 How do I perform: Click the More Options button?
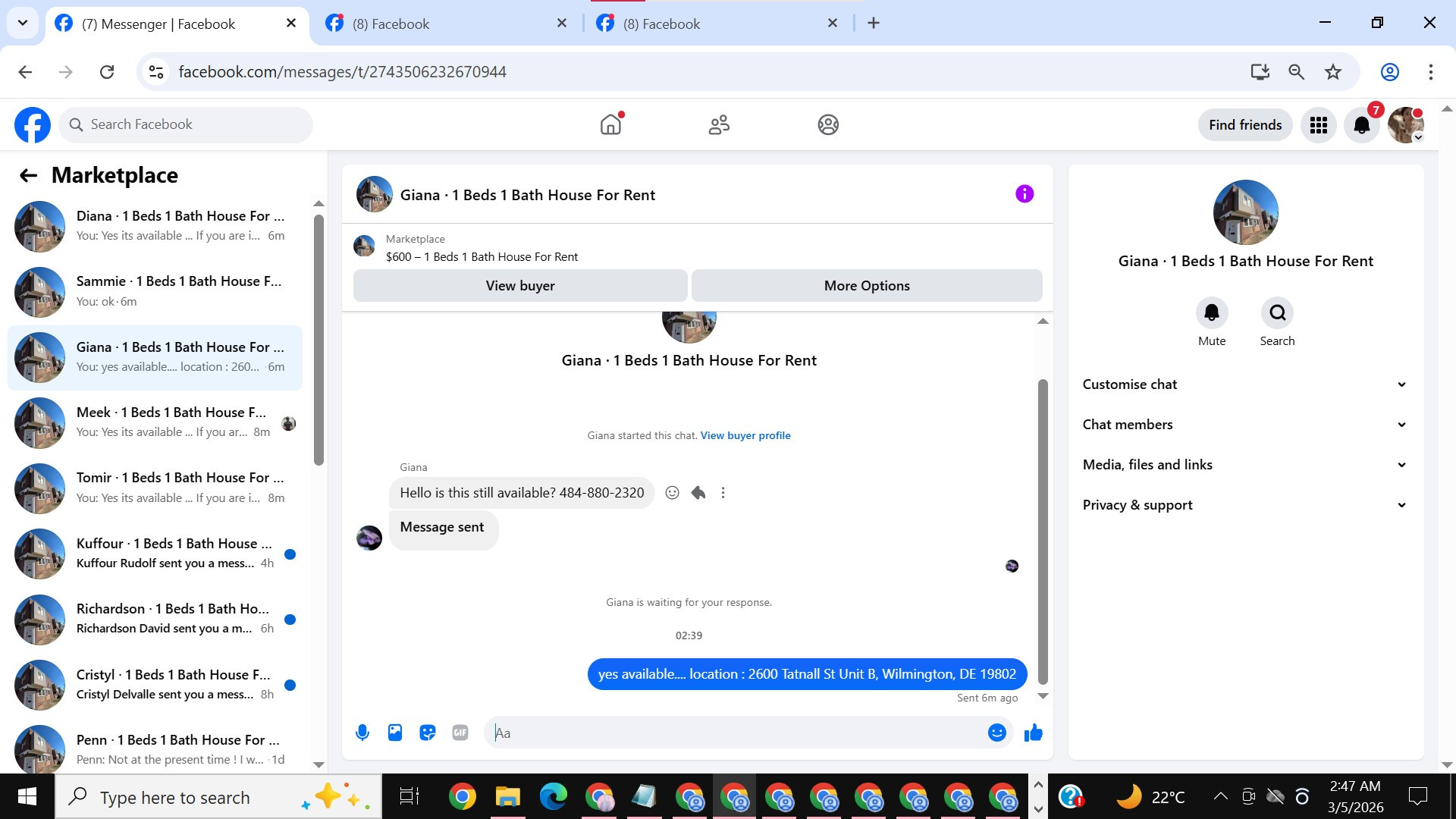coord(867,286)
